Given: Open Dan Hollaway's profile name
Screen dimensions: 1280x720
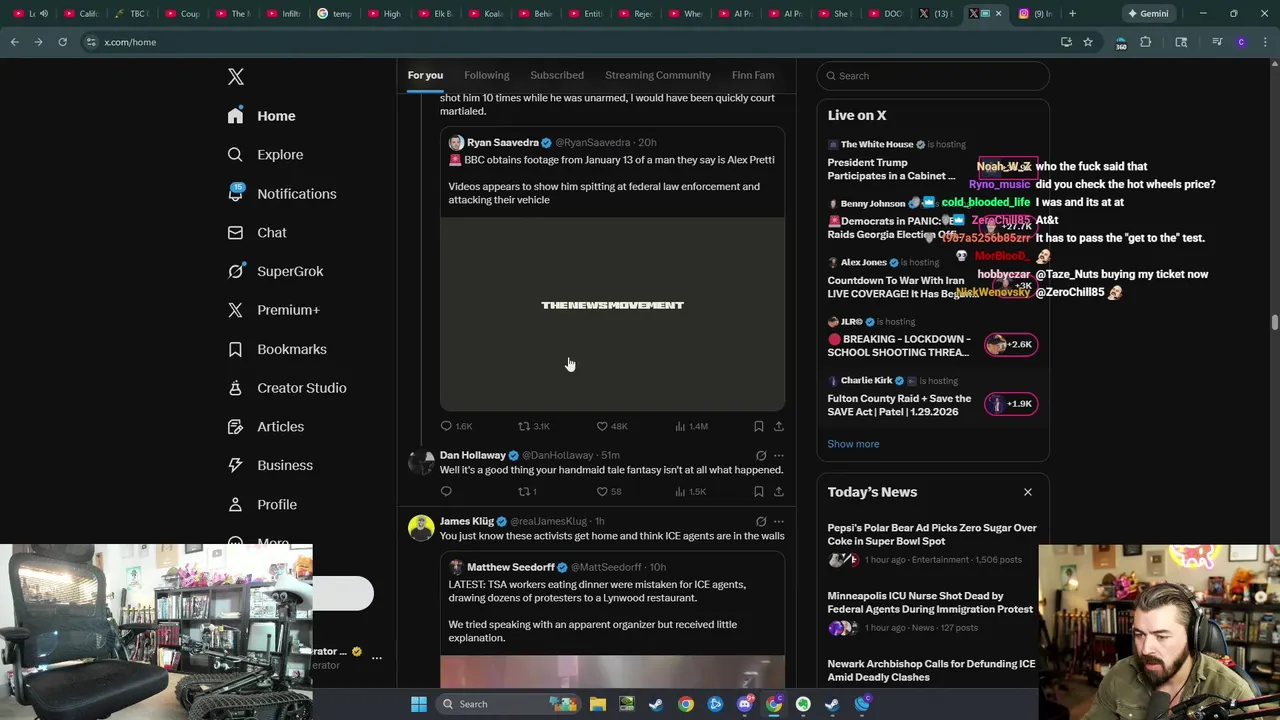Looking at the screenshot, I should pos(473,455).
